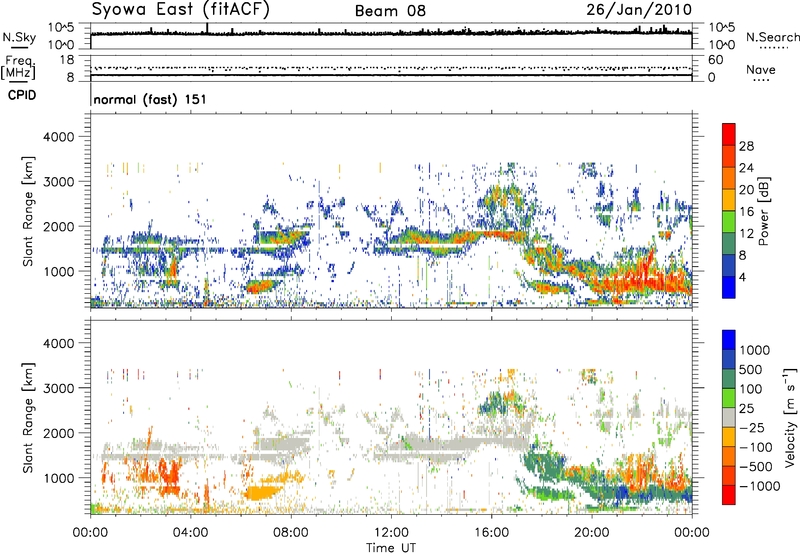800x554 pixels.
Task: Click the "-100" label on Velocity colorbar
Action: tap(755, 447)
